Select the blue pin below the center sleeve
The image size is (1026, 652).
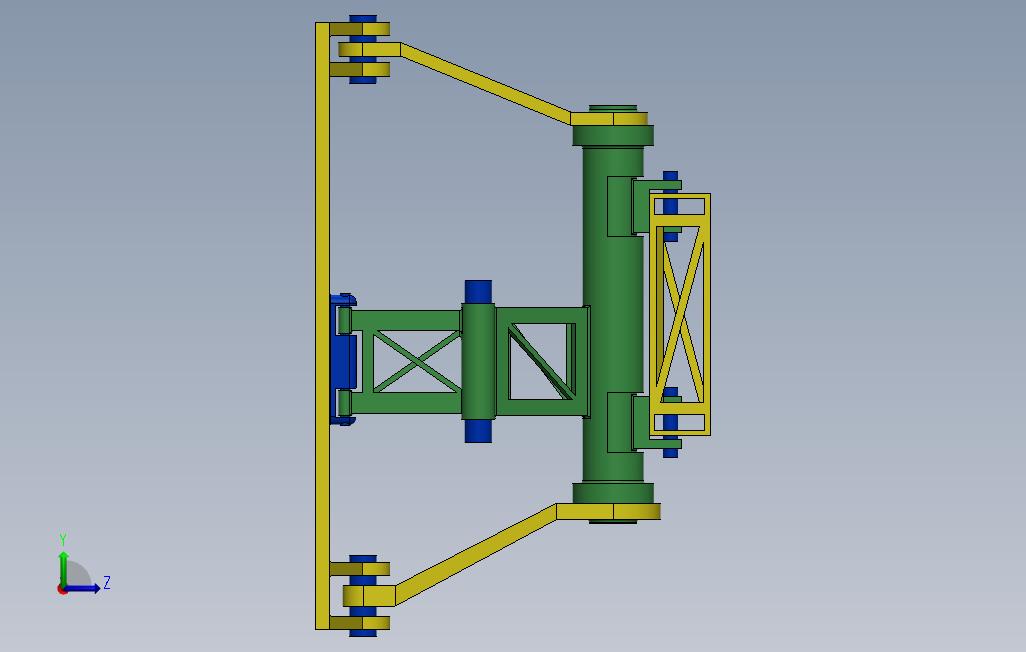pos(478,431)
